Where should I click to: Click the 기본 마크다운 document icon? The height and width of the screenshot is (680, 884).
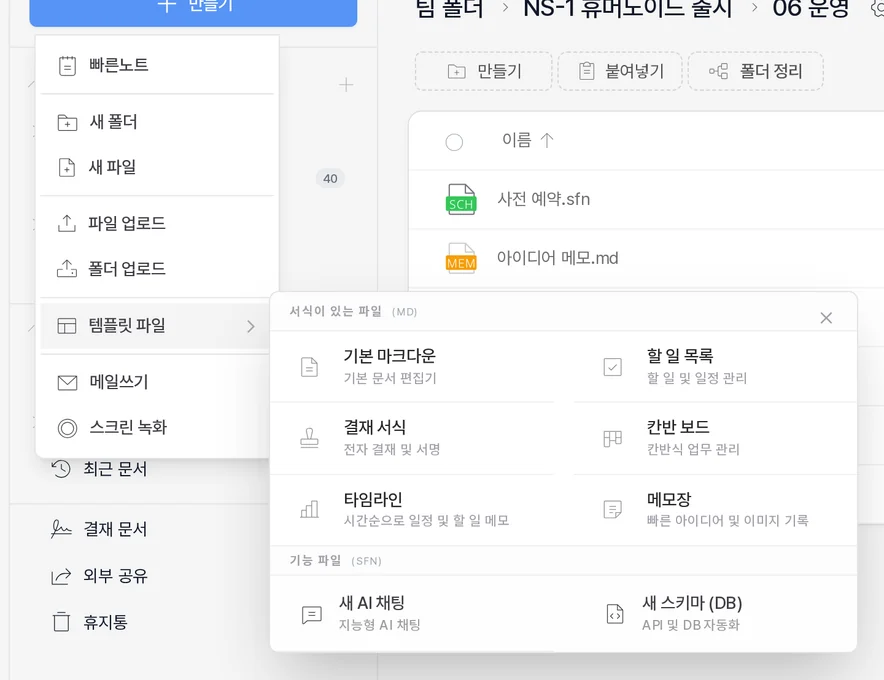point(310,367)
